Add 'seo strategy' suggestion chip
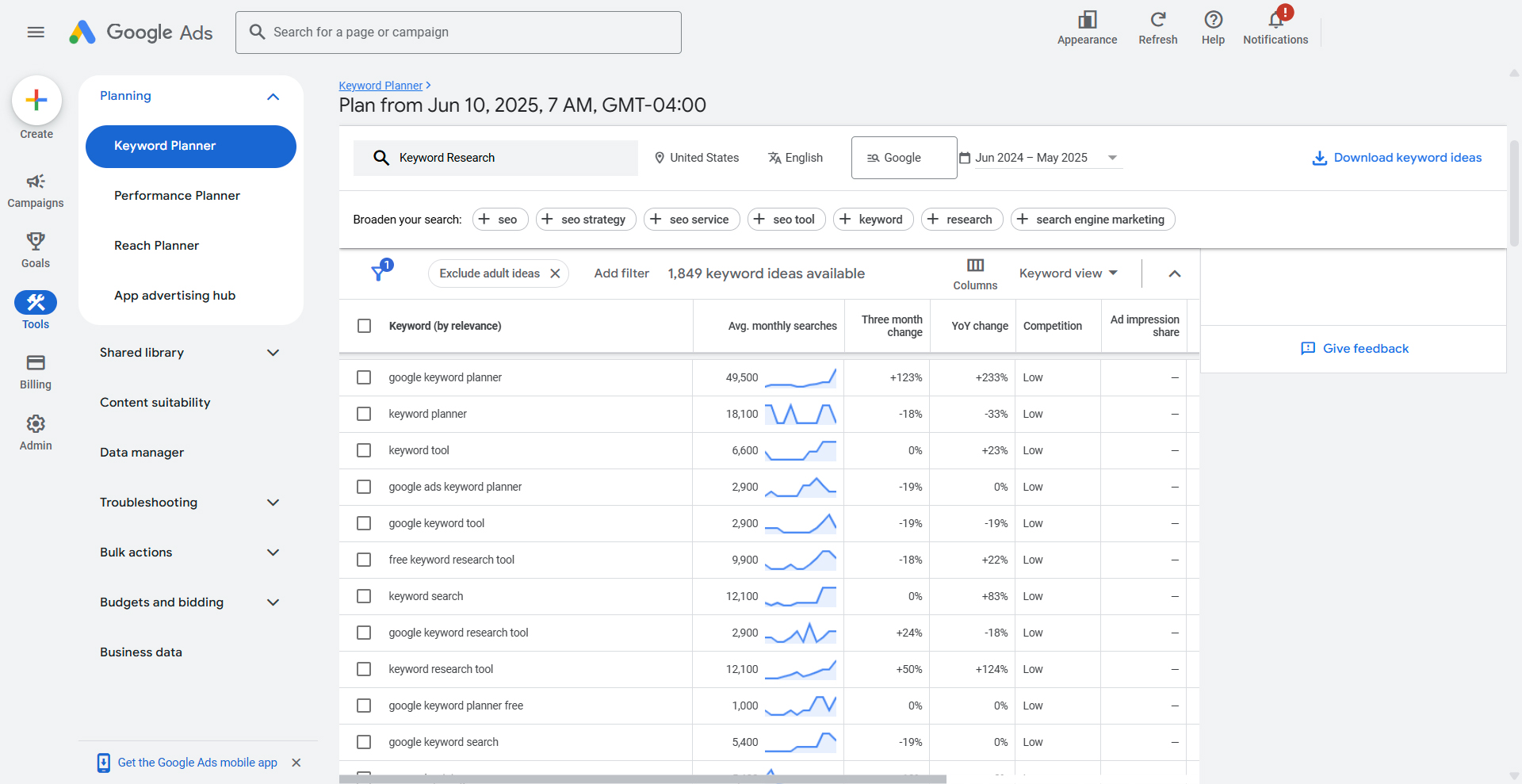 click(x=586, y=220)
